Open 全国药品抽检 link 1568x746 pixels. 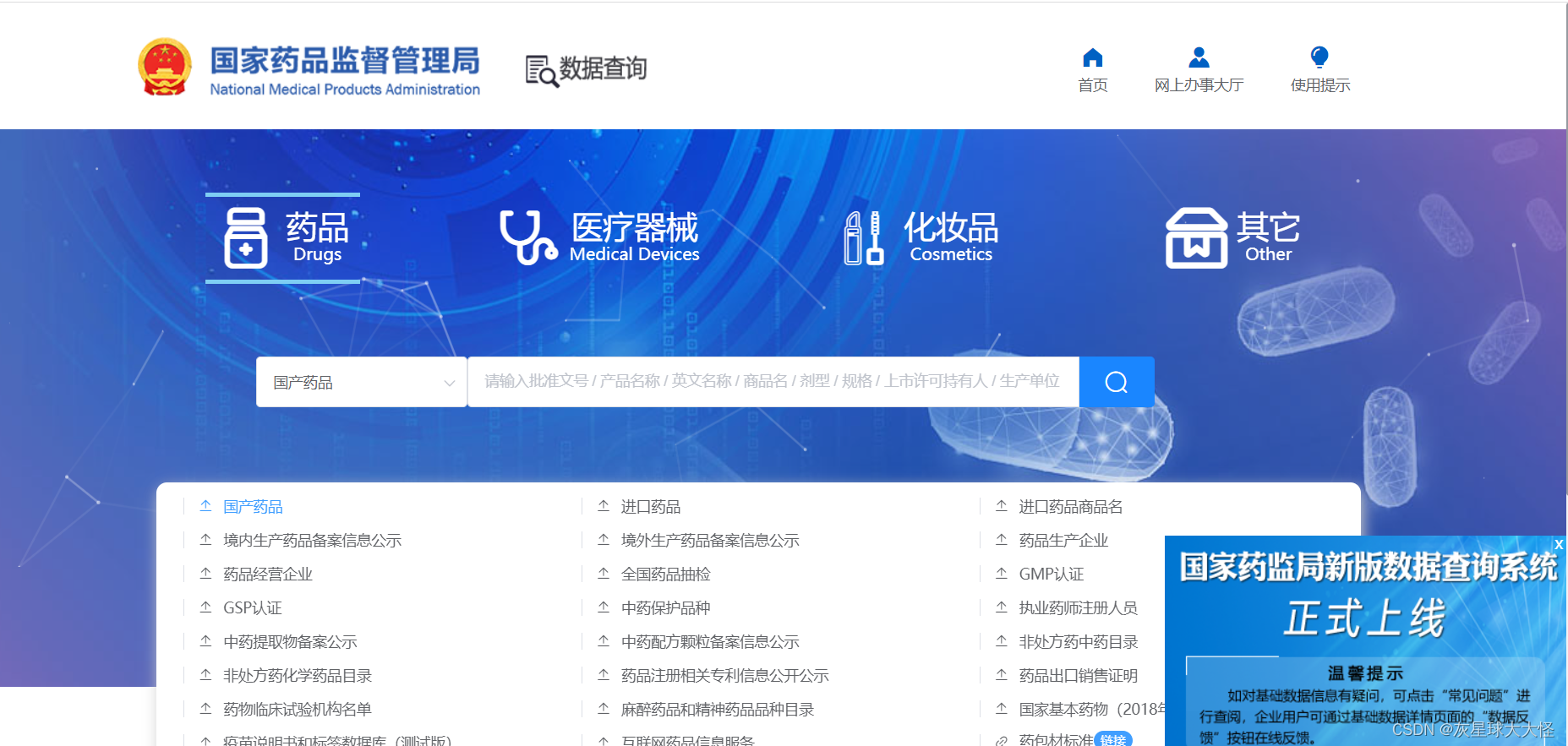(x=666, y=574)
